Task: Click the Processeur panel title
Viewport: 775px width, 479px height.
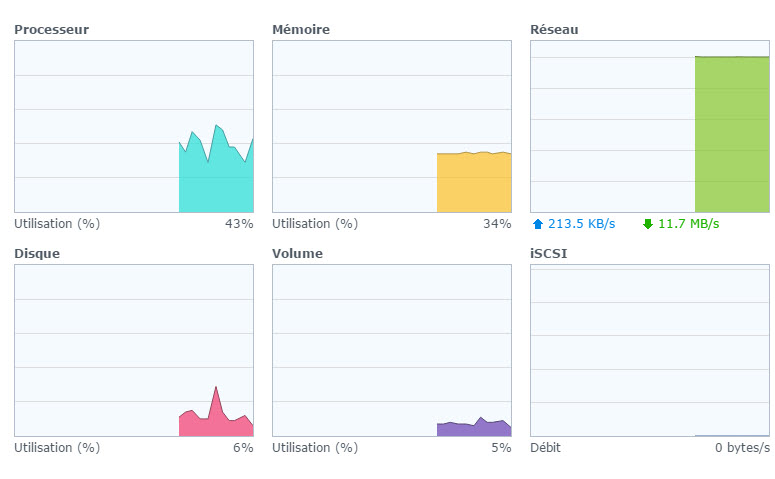Action: tap(51, 30)
